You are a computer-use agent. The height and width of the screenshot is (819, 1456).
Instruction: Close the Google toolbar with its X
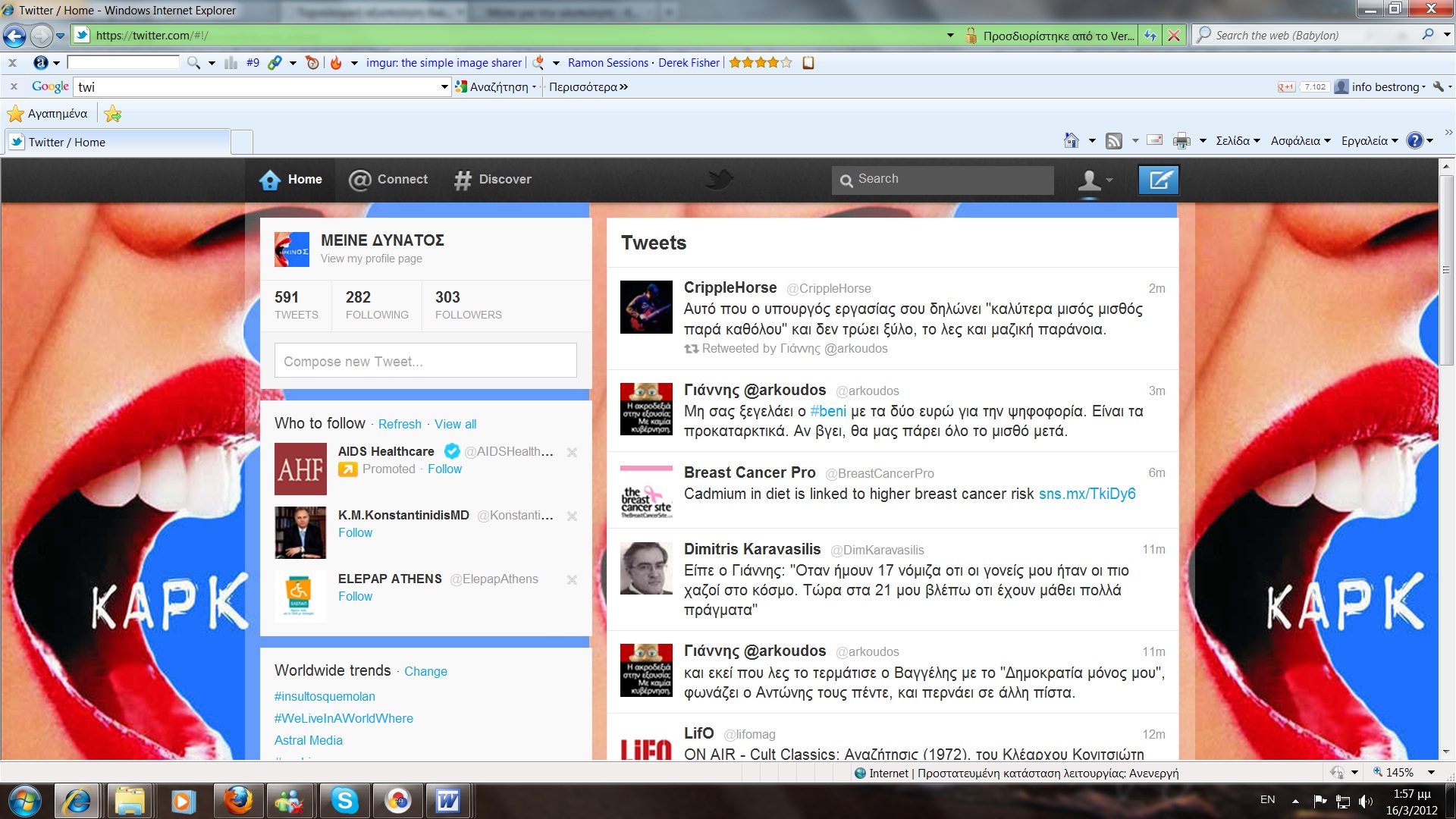[x=13, y=87]
